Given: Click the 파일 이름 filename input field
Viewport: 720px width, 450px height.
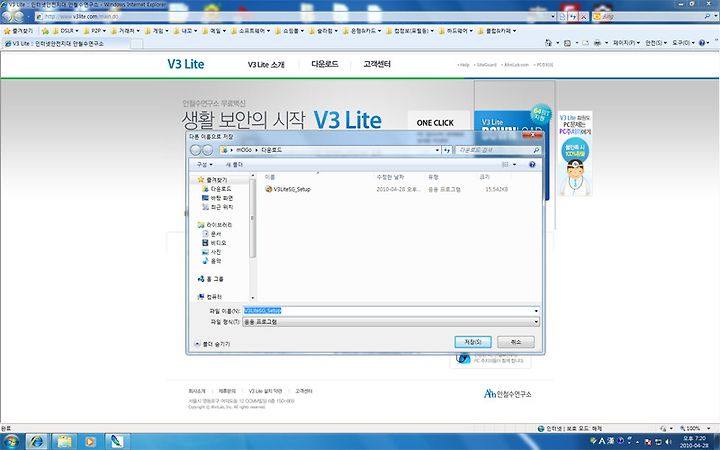Looking at the screenshot, I should point(388,311).
